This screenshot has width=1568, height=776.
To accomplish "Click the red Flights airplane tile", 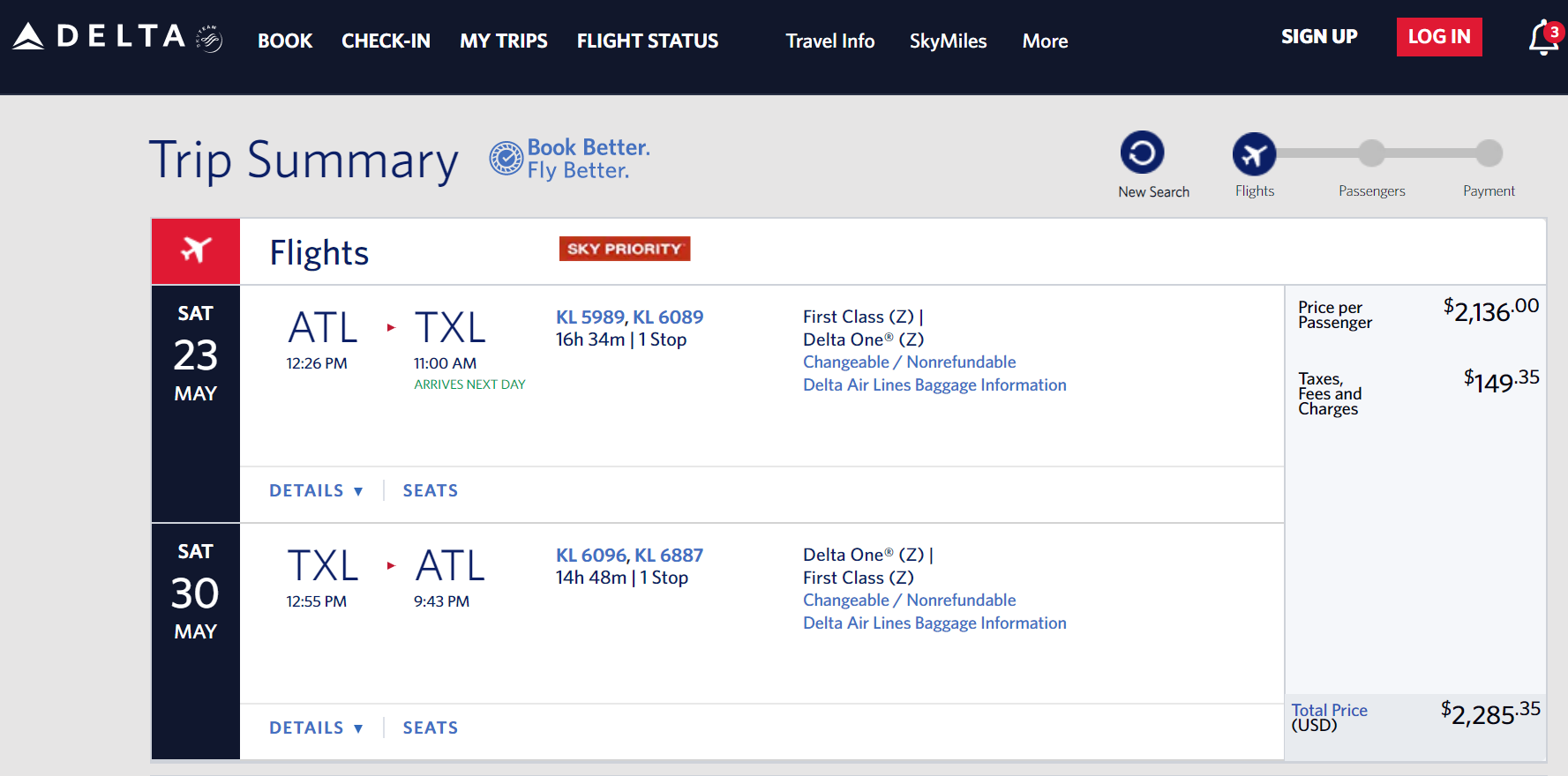I will tap(196, 251).
